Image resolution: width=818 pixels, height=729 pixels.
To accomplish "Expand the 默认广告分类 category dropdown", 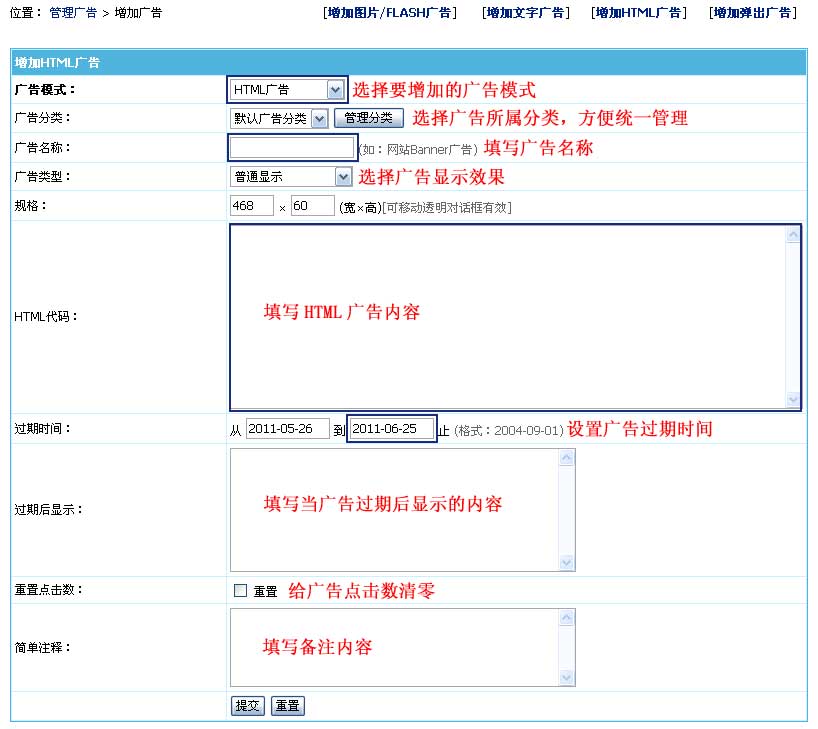I will pos(279,119).
